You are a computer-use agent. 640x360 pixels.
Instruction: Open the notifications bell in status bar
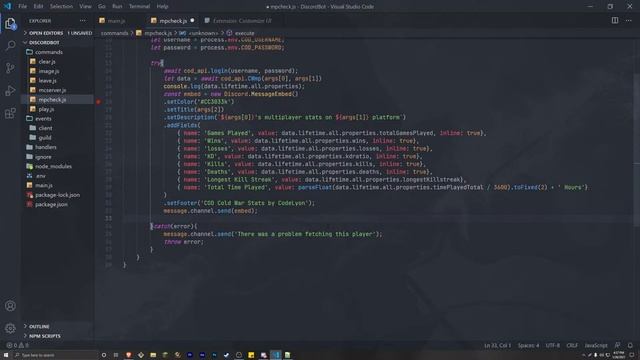point(630,345)
